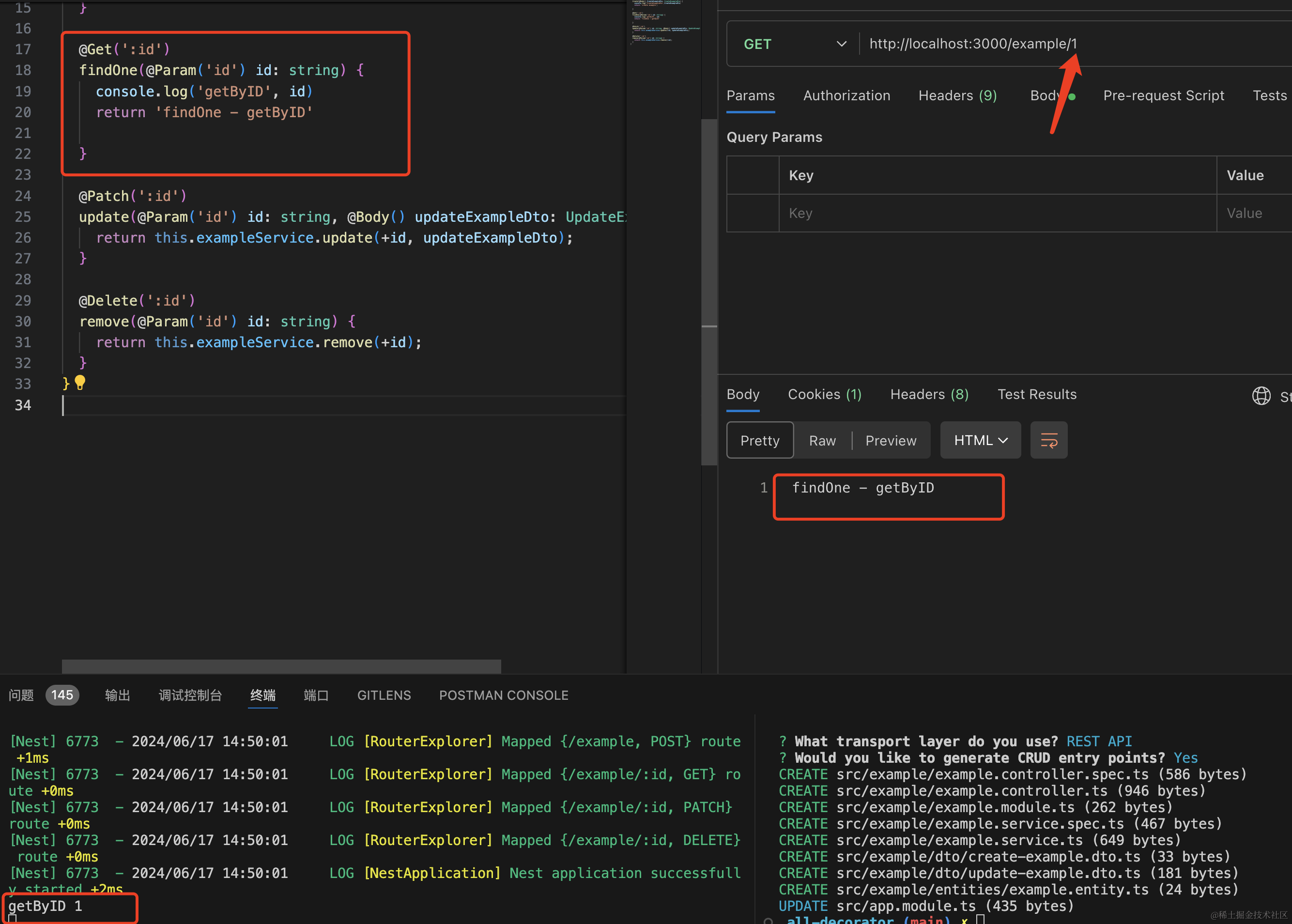
Task: Click the @Patch(':id') decorator text
Action: pyautogui.click(x=133, y=196)
